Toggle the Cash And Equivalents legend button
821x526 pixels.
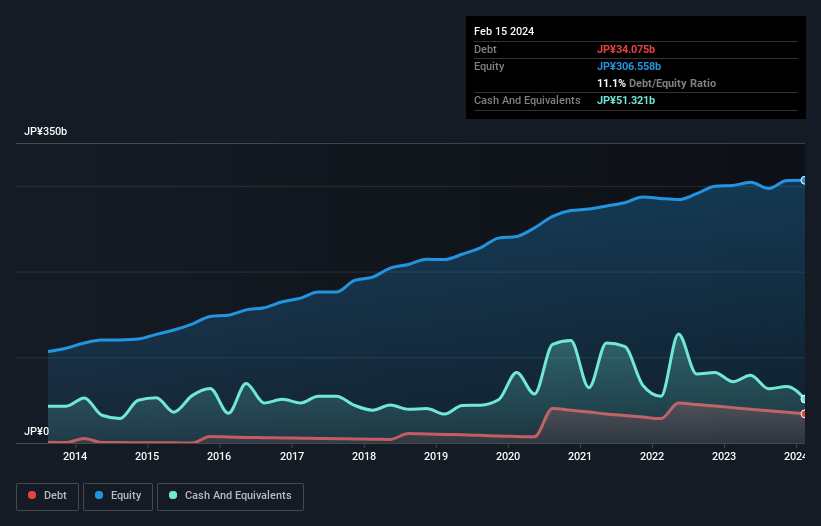point(230,496)
